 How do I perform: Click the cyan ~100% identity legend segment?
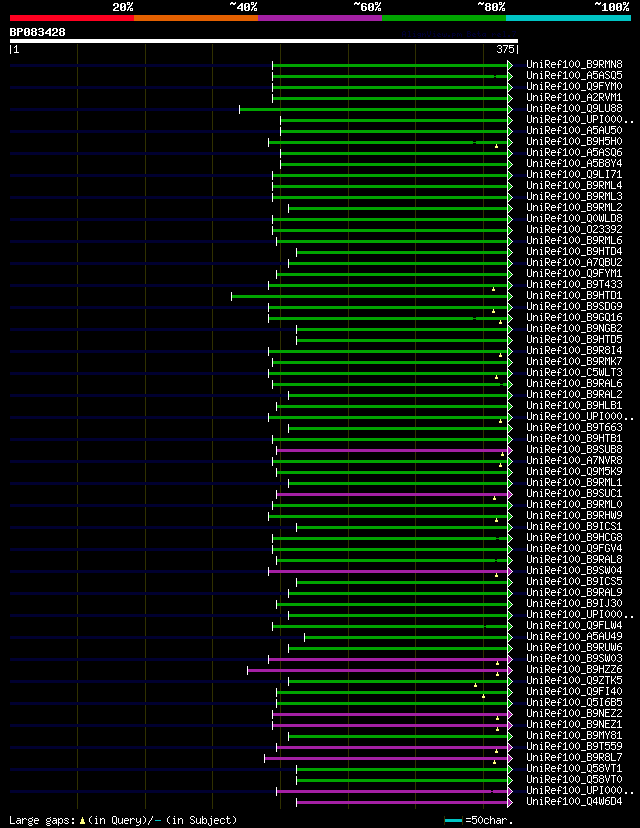[568, 18]
